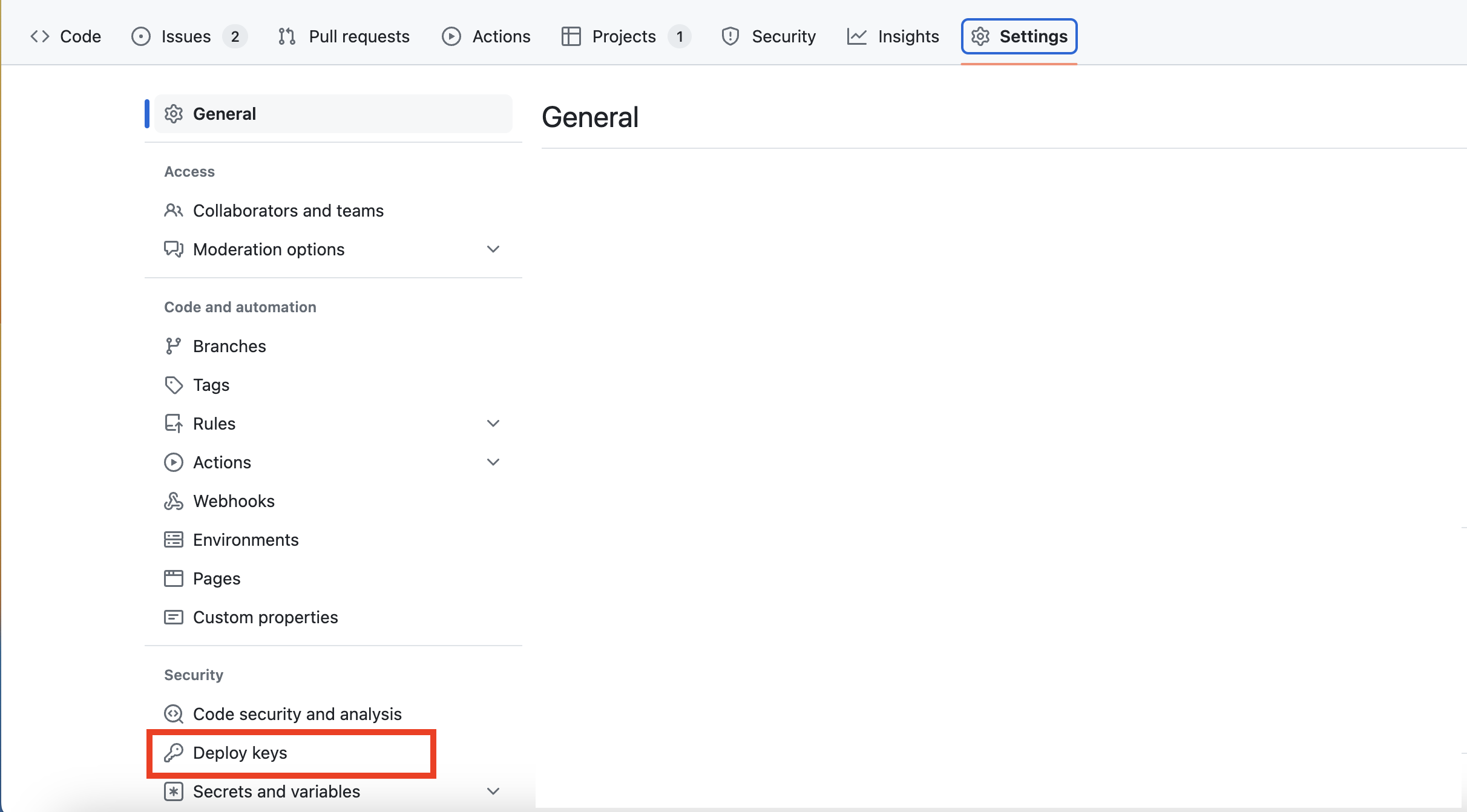The width and height of the screenshot is (1467, 812).
Task: Click the Environments server icon
Action: [174, 540]
